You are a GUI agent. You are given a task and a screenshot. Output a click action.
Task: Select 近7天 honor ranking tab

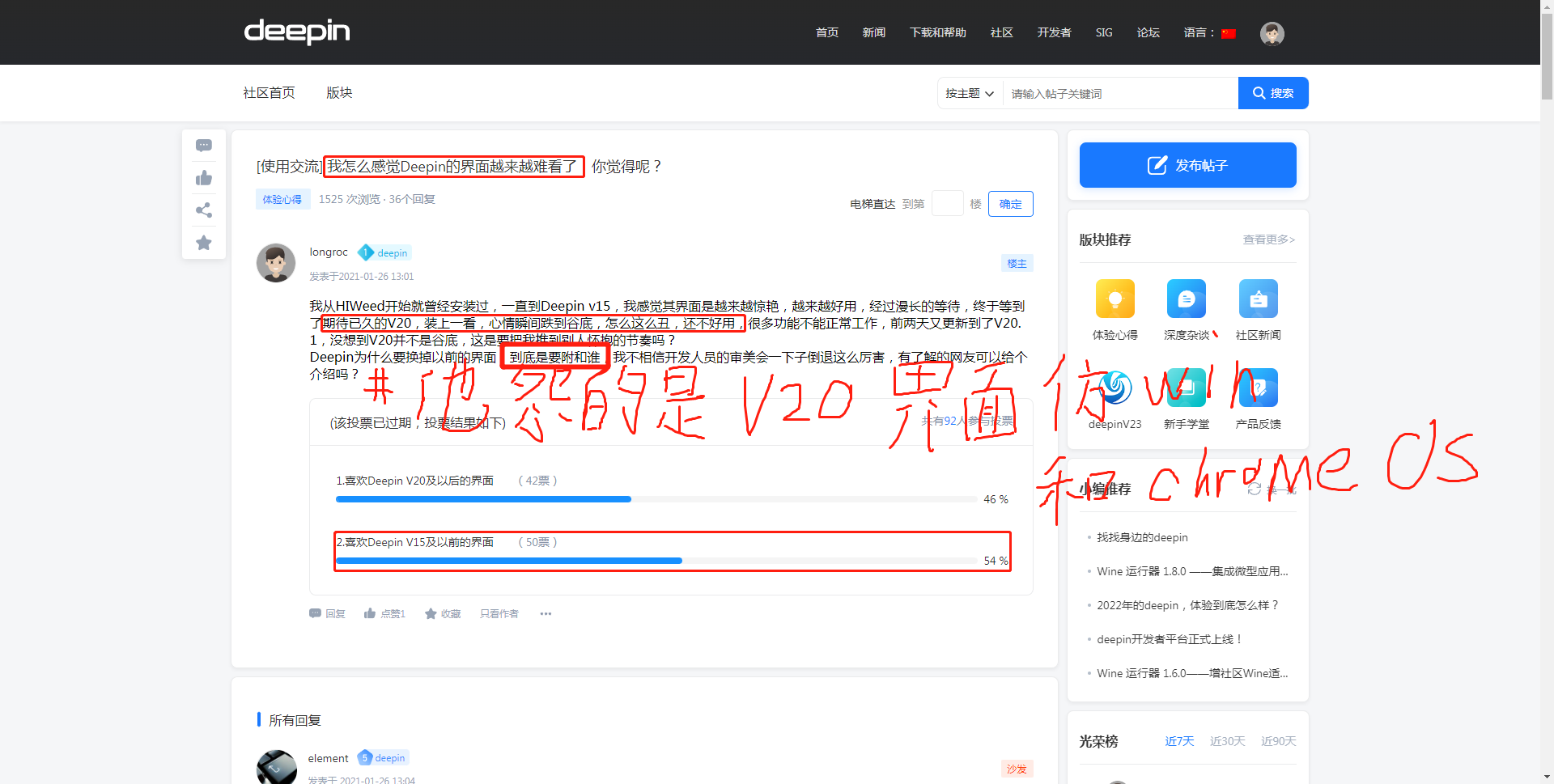click(x=1179, y=741)
